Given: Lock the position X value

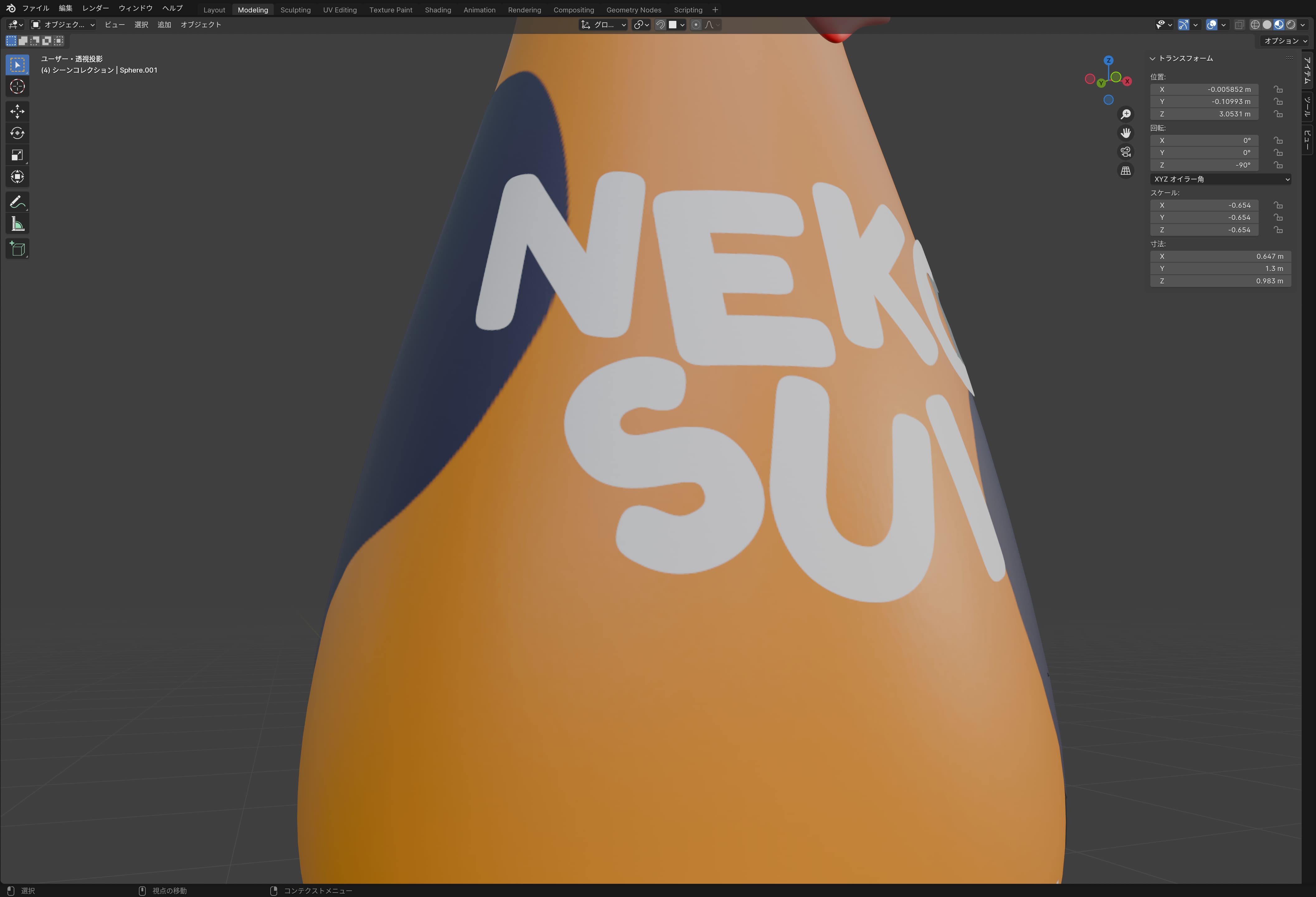Looking at the screenshot, I should (1278, 89).
